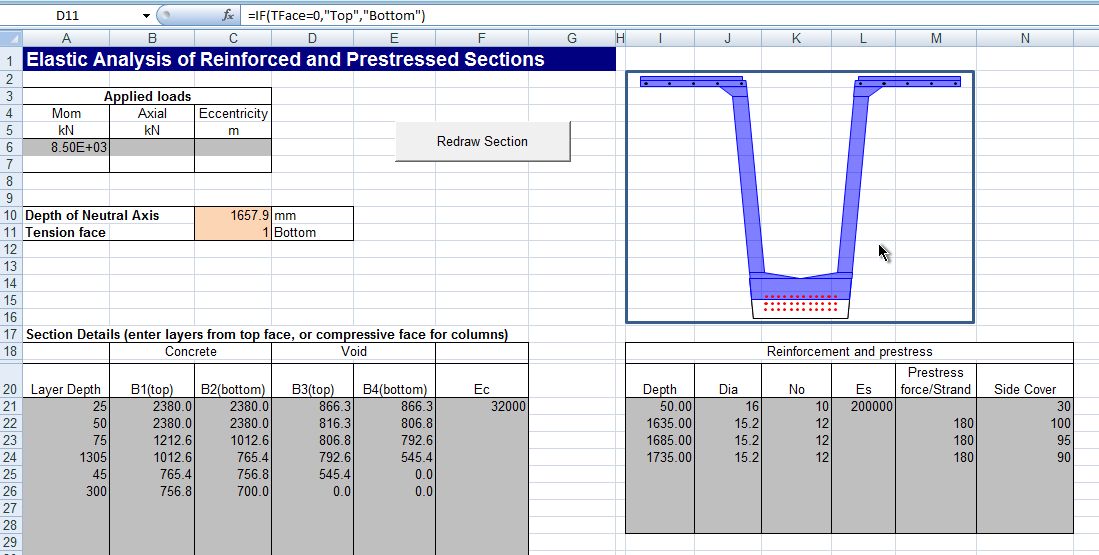
Task: Select the Mom value cell 8.50E+03
Action: (66, 147)
